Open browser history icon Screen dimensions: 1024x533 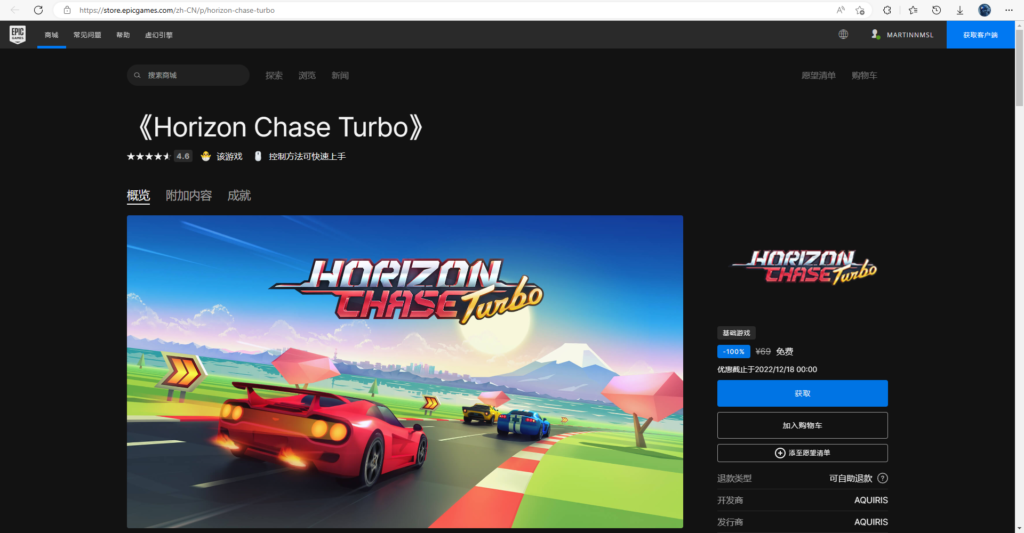pos(936,10)
